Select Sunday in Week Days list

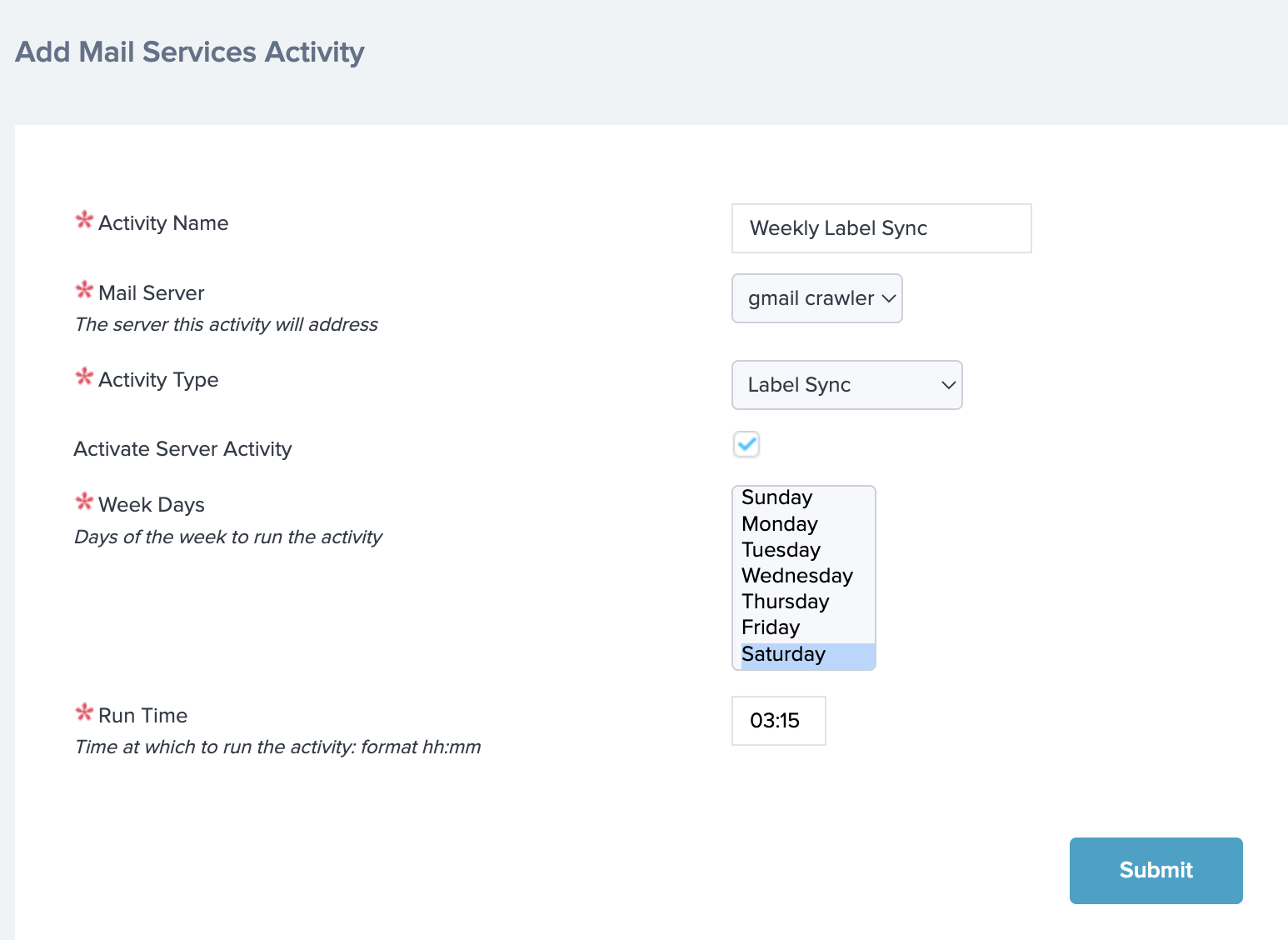pos(807,497)
